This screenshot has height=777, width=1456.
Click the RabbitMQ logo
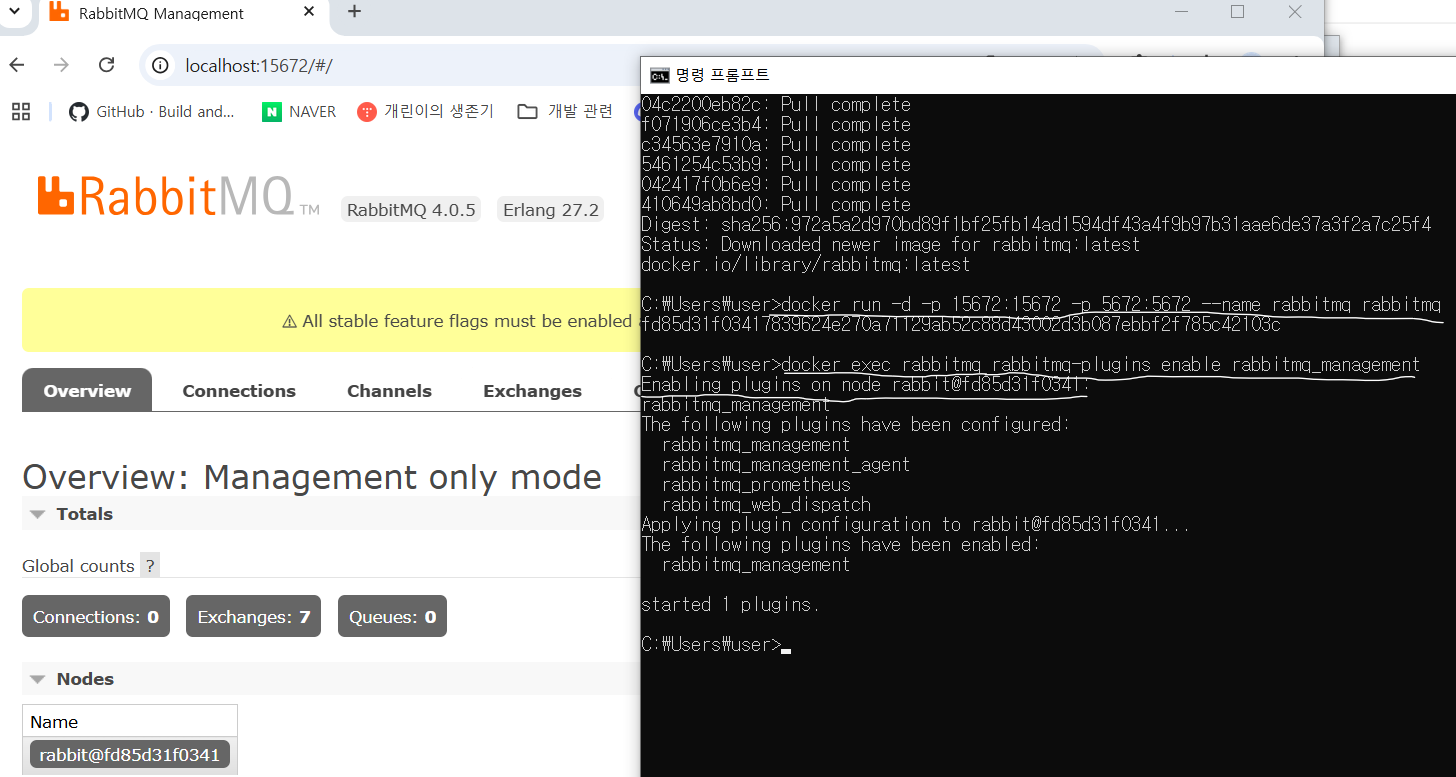pyautogui.click(x=178, y=196)
